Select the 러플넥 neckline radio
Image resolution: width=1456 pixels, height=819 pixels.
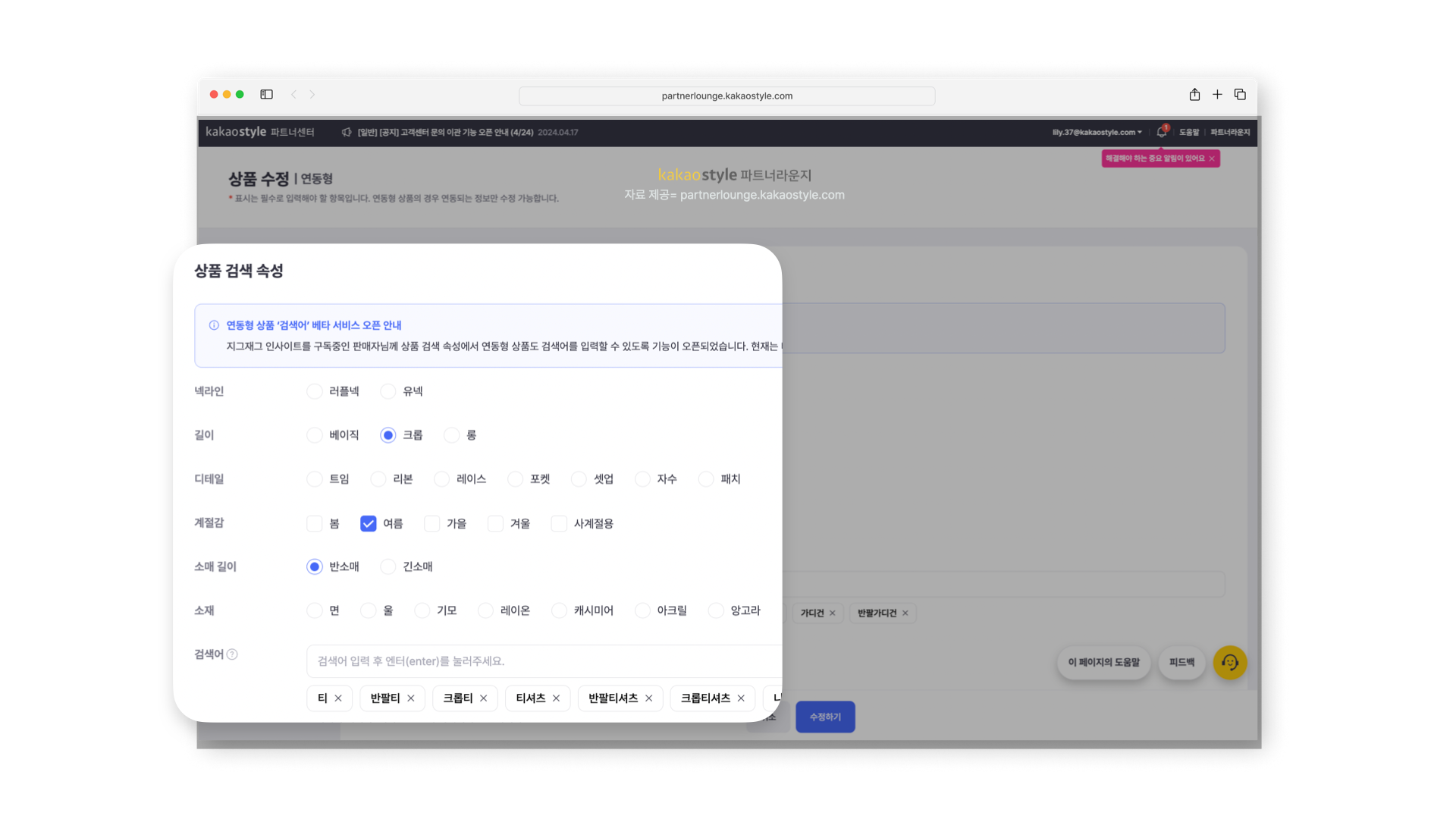click(315, 391)
